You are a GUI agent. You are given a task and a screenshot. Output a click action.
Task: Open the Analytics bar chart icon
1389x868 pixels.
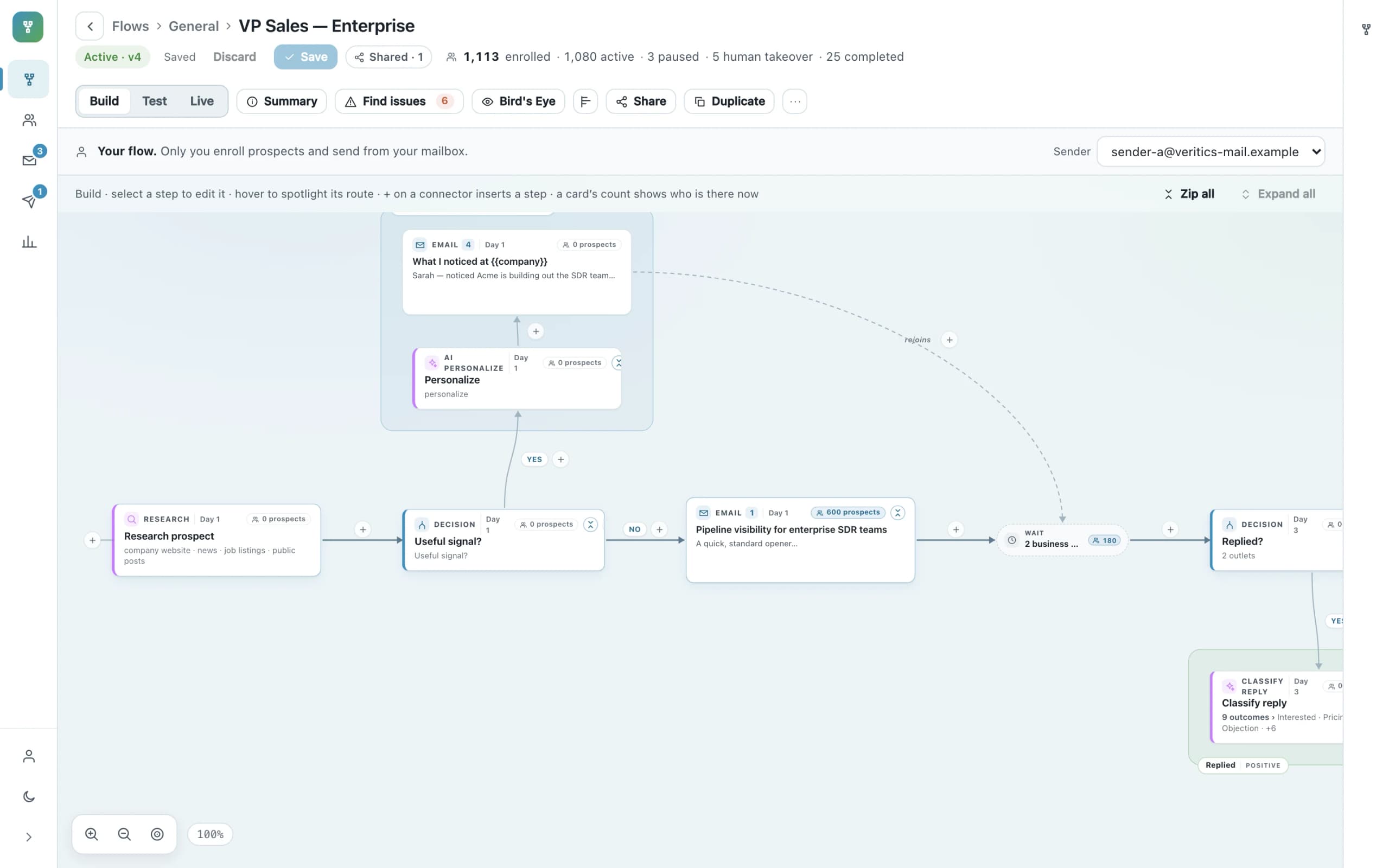pos(29,242)
